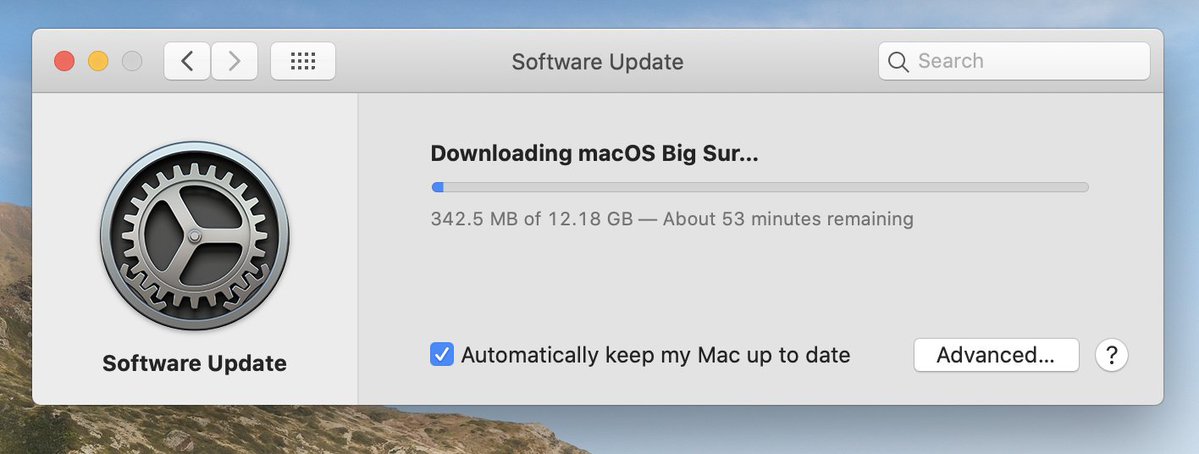Open help with the question mark button

coord(1112,355)
